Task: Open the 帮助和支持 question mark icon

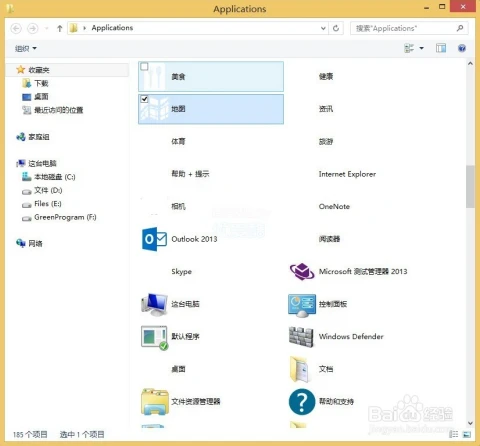Action: 302,402
